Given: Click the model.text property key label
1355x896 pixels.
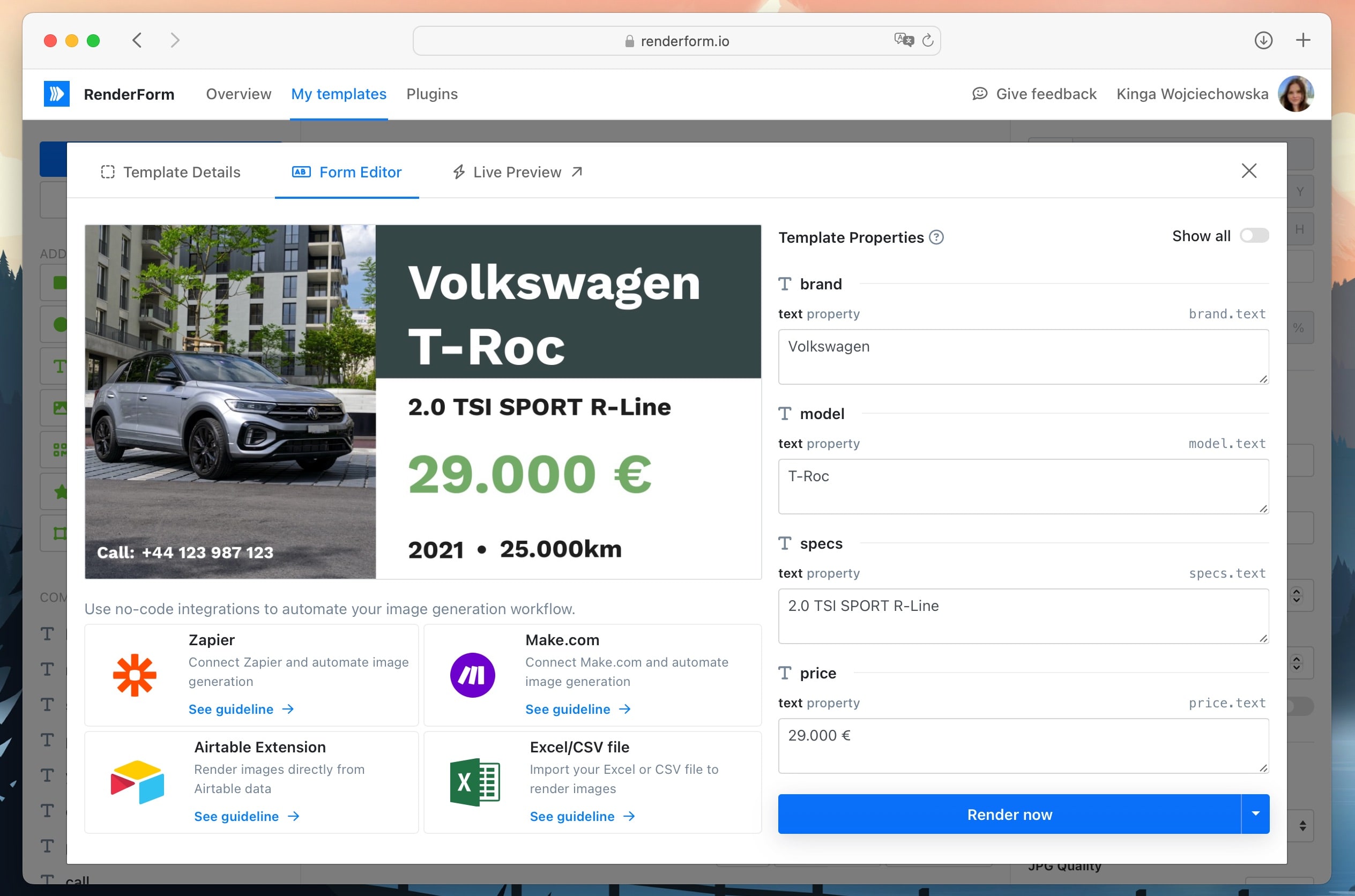Looking at the screenshot, I should [x=1227, y=443].
